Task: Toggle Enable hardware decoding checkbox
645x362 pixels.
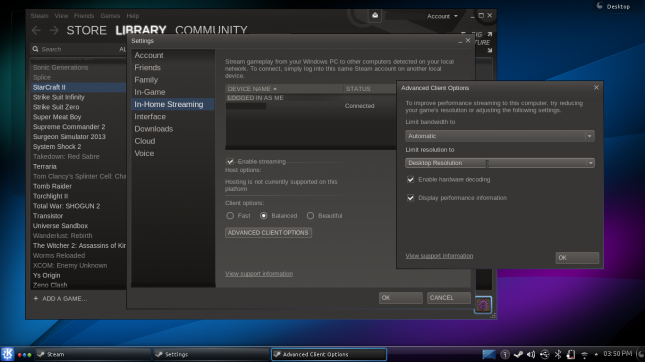Action: click(x=411, y=179)
